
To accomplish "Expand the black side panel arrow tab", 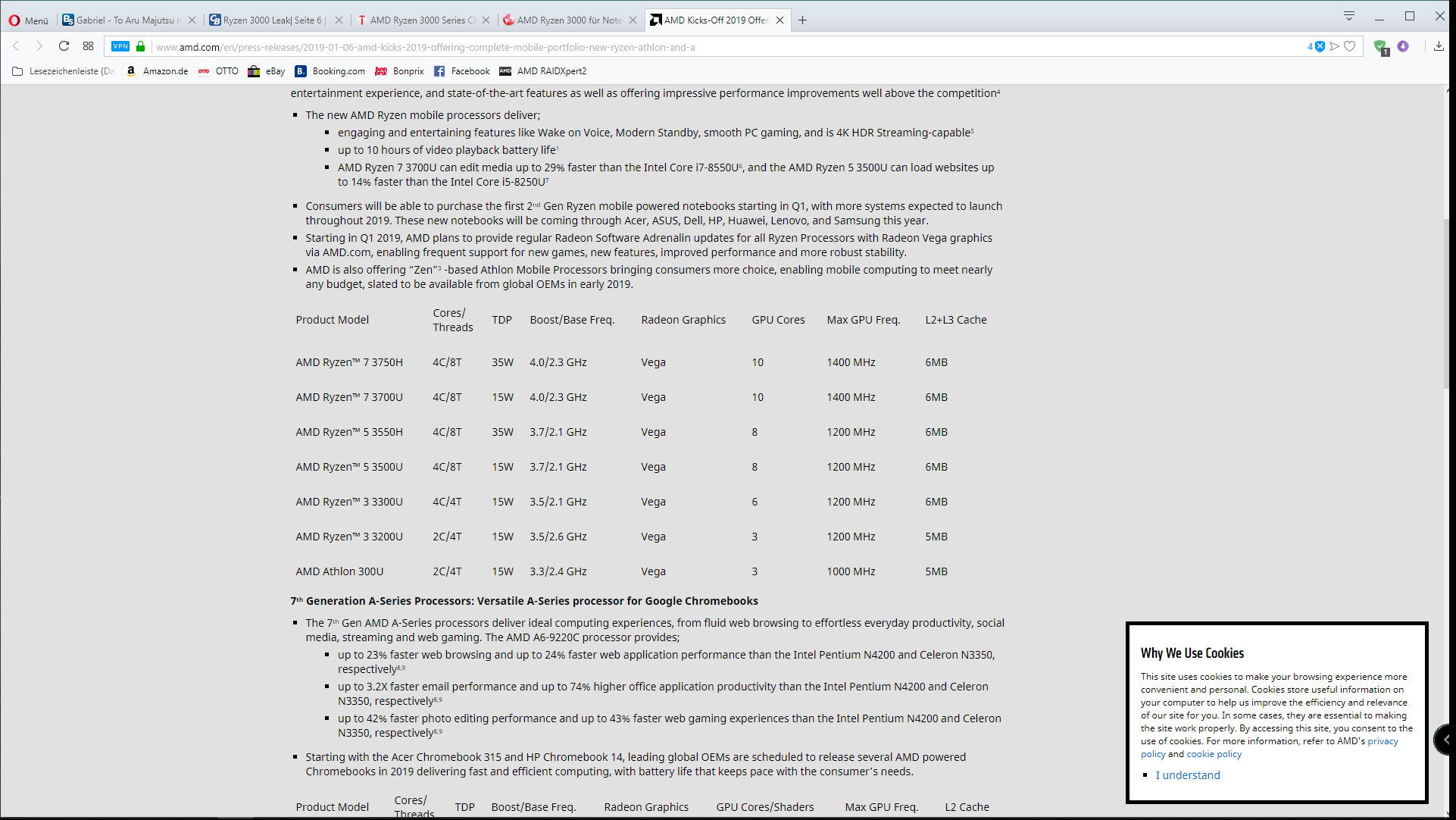I will 1445,739.
